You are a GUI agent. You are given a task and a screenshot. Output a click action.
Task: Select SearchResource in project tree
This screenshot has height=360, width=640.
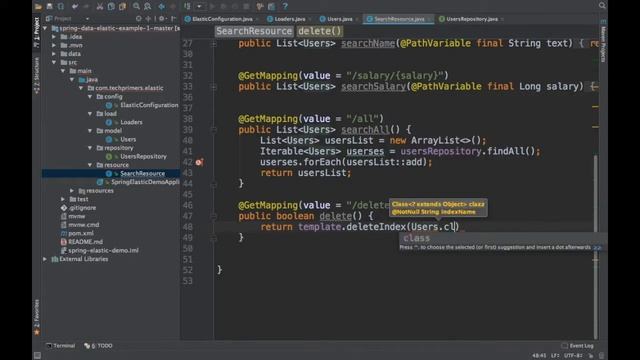point(142,173)
